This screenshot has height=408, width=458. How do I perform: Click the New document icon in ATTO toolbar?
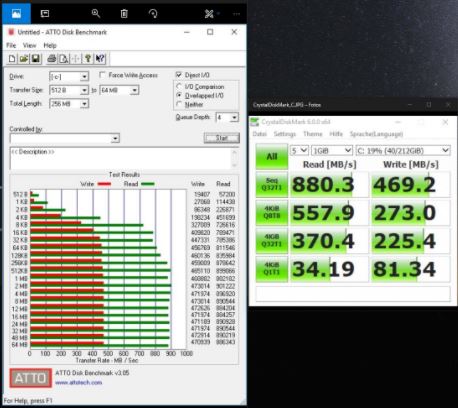coord(12,59)
